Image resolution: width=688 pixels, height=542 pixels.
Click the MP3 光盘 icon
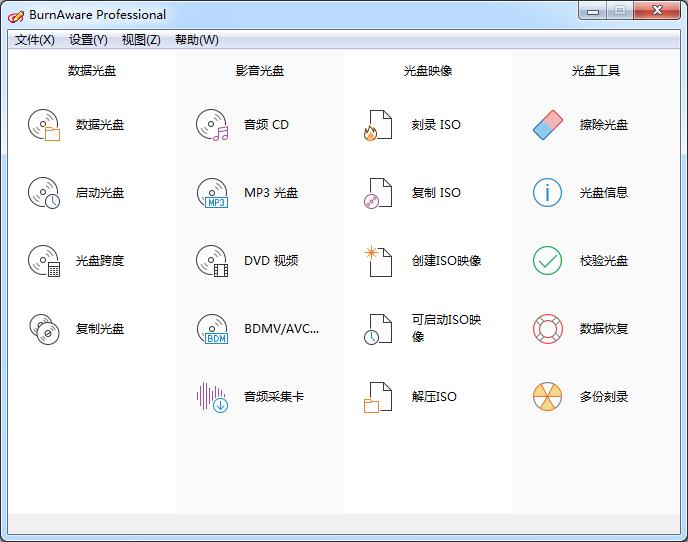[x=212, y=193]
